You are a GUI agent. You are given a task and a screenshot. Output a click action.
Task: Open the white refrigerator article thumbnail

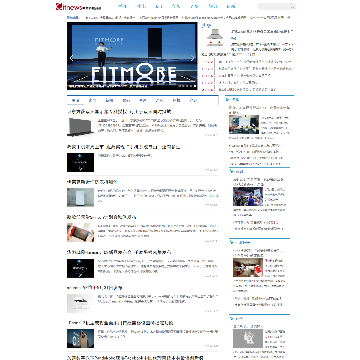(x=80, y=197)
